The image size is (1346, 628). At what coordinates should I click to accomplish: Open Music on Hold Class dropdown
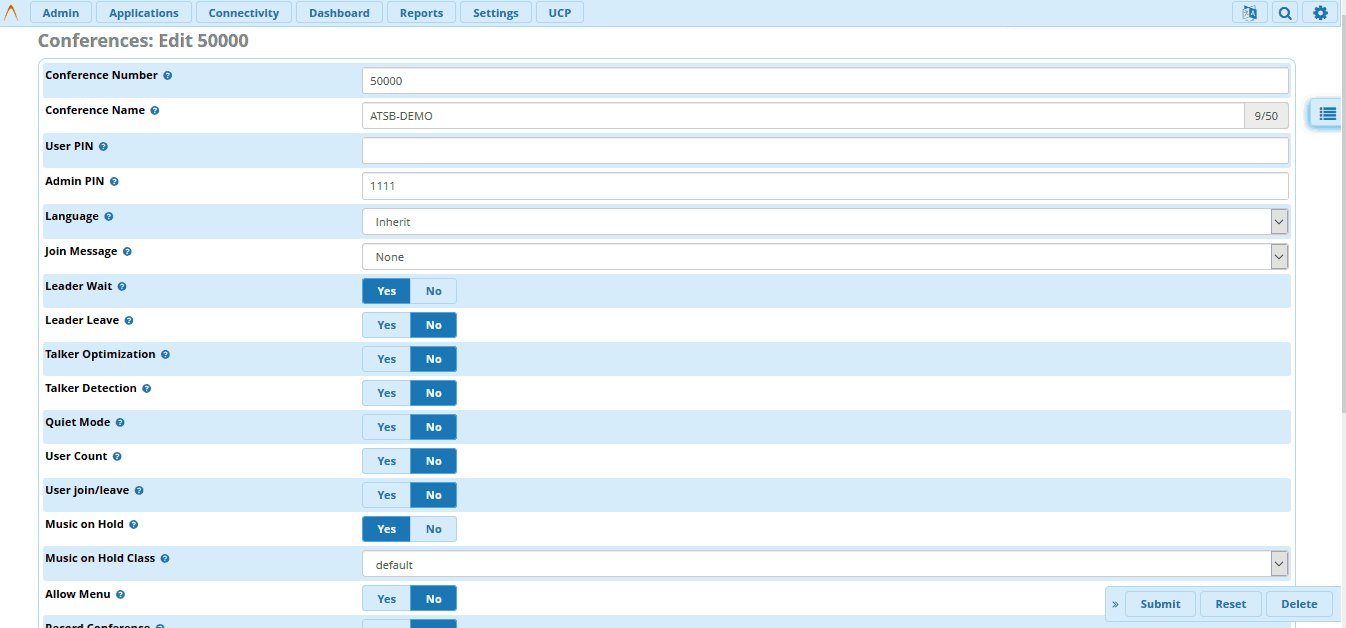coord(825,565)
